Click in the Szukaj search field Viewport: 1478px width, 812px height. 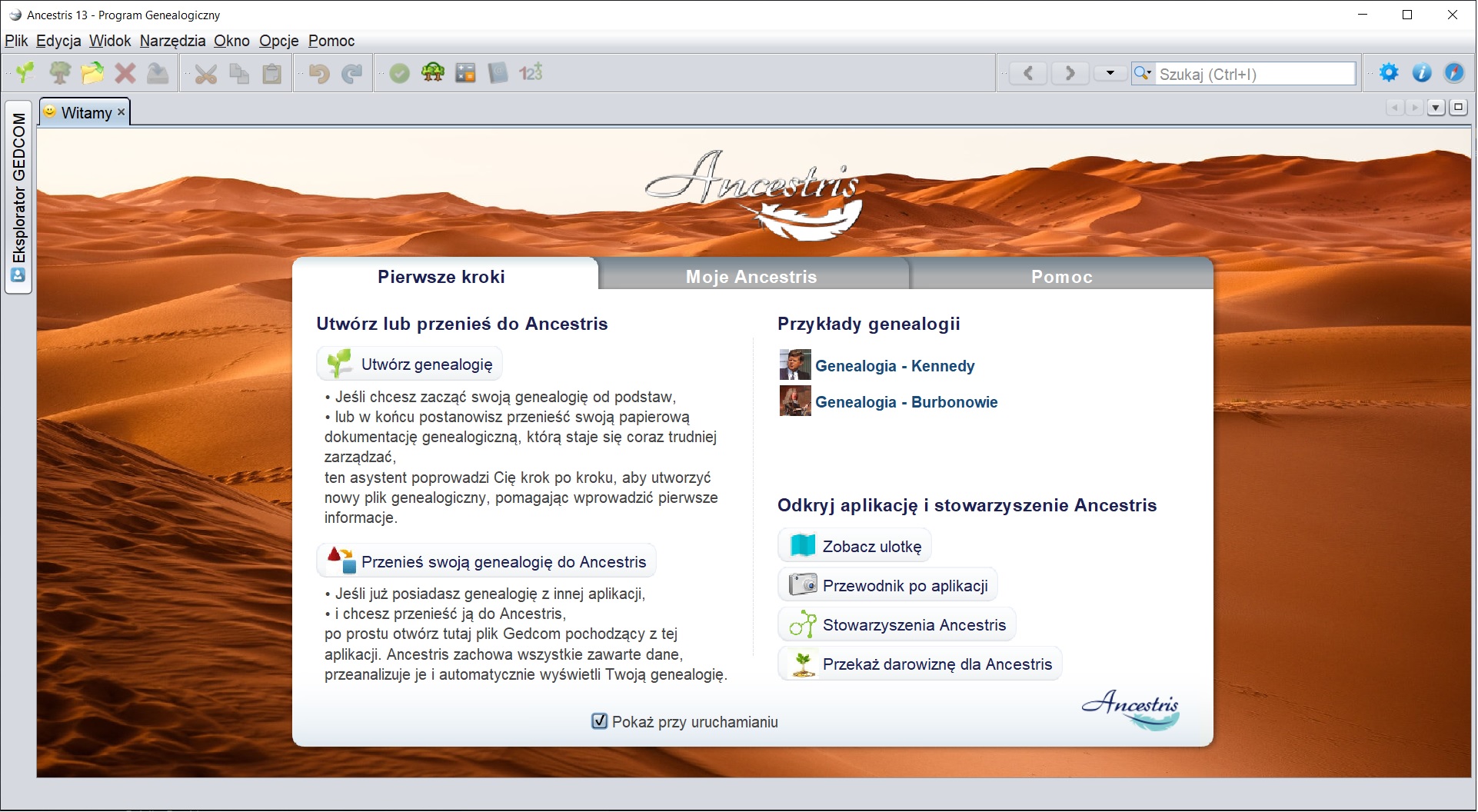coord(1253,74)
